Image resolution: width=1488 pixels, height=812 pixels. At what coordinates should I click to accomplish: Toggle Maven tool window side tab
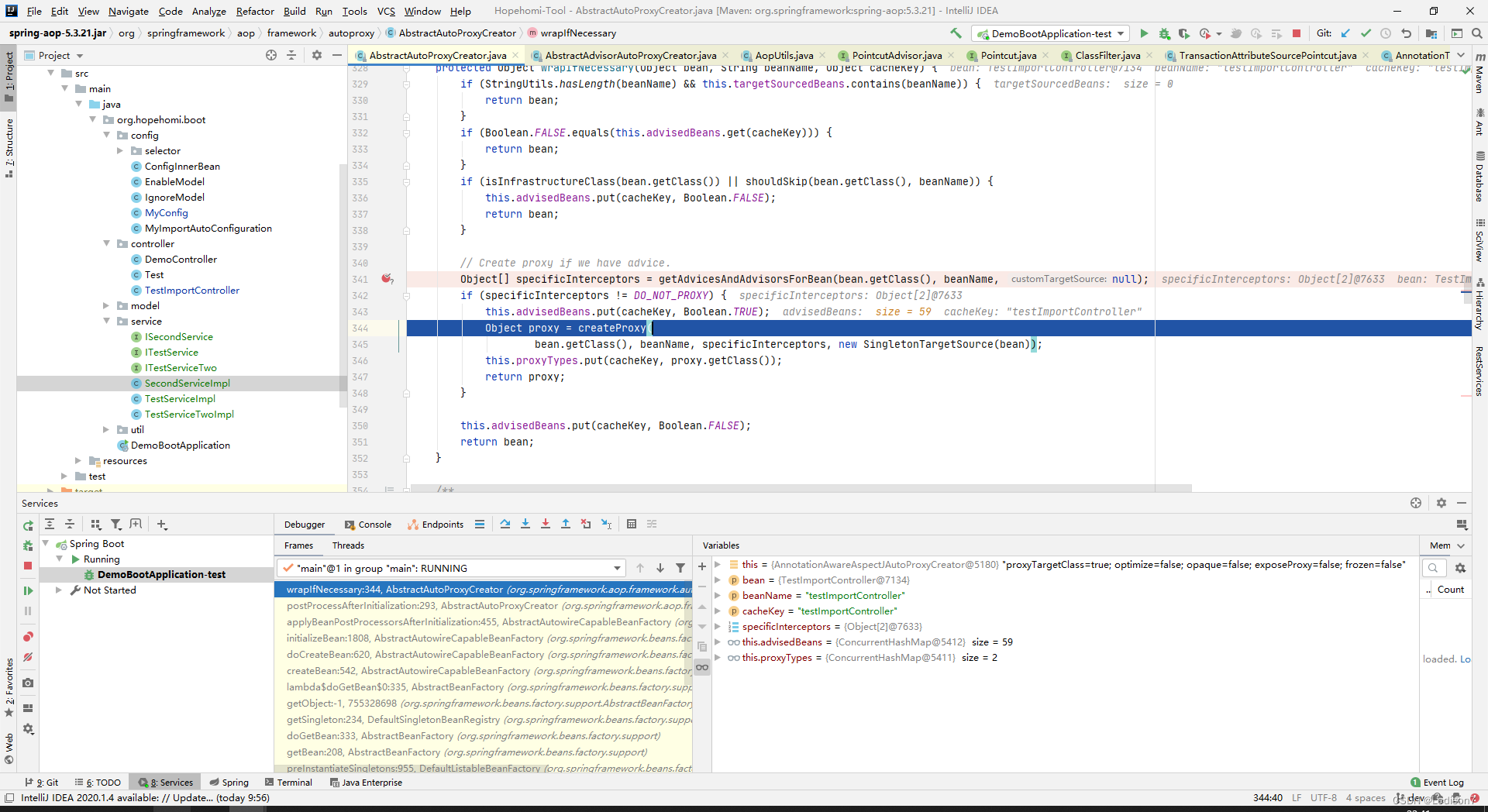(1479, 74)
